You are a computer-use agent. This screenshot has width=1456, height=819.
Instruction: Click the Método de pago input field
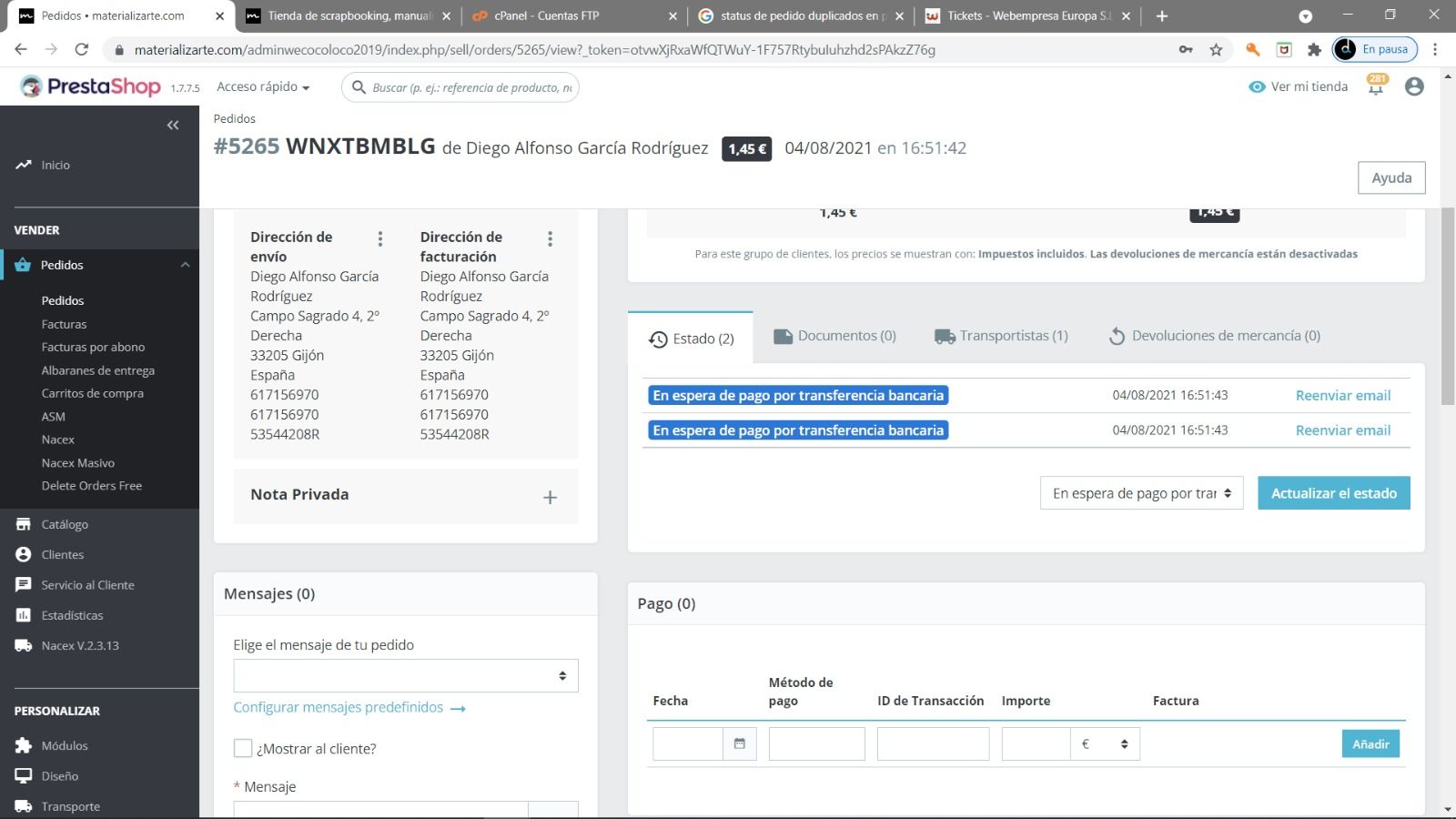(x=817, y=744)
